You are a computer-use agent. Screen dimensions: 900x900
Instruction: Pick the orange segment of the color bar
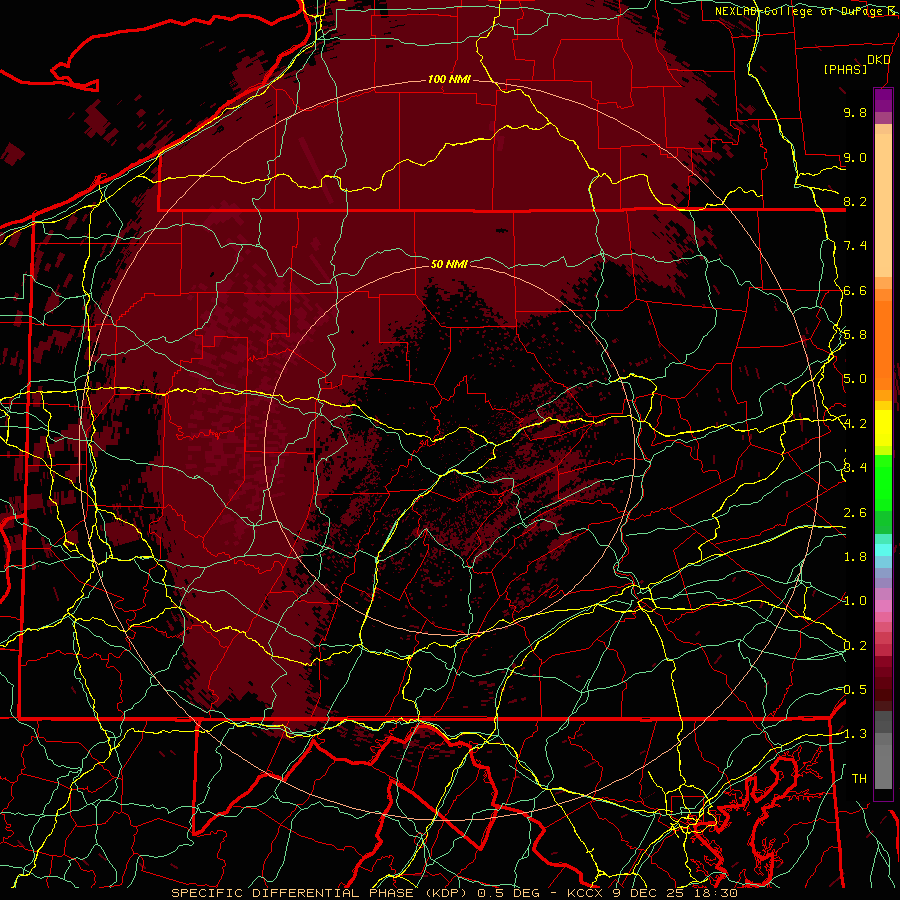point(883,344)
